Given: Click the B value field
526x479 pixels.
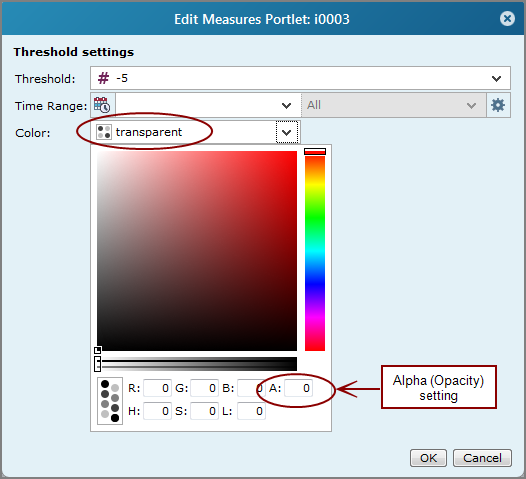Looking at the screenshot, I should tap(251, 388).
